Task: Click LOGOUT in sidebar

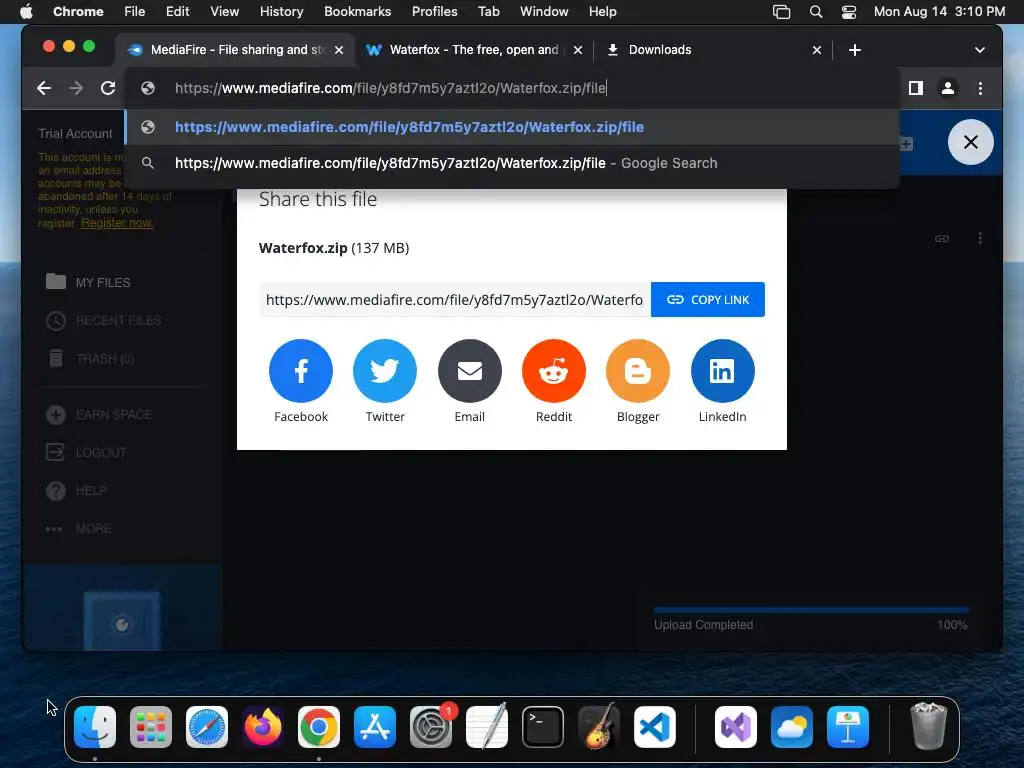Action: pyautogui.click(x=86, y=453)
